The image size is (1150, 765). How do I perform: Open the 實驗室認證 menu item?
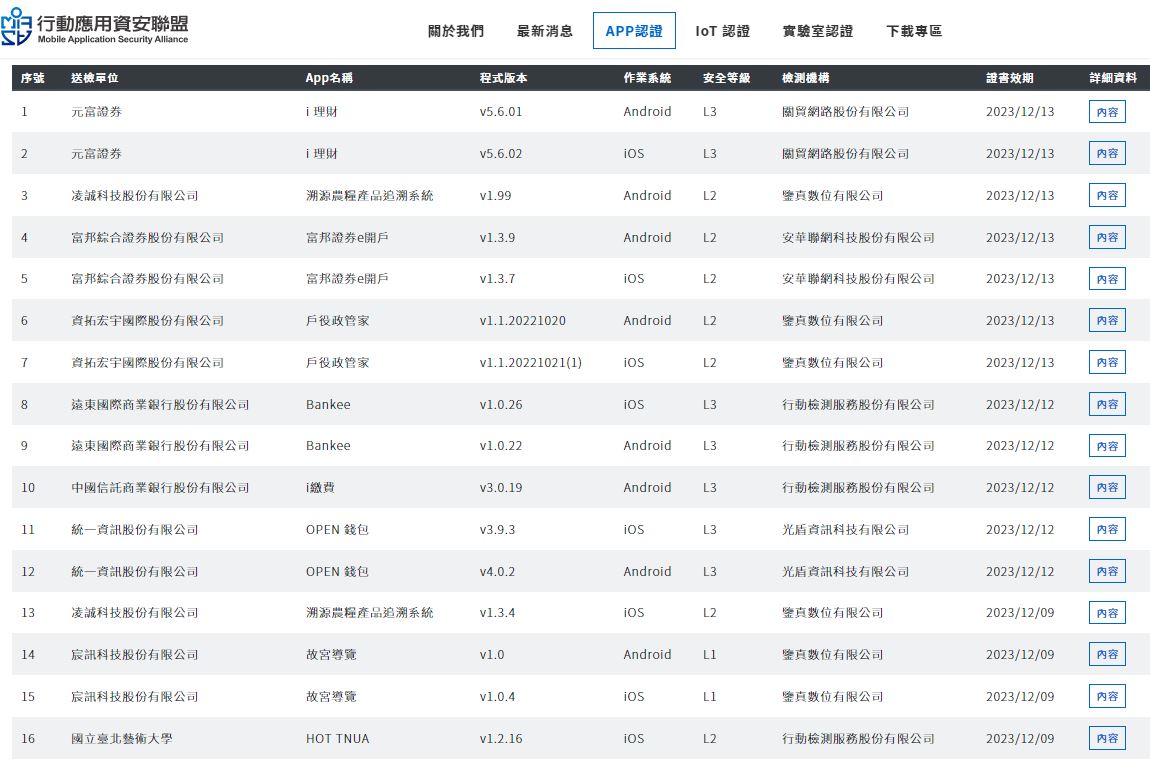tap(818, 31)
